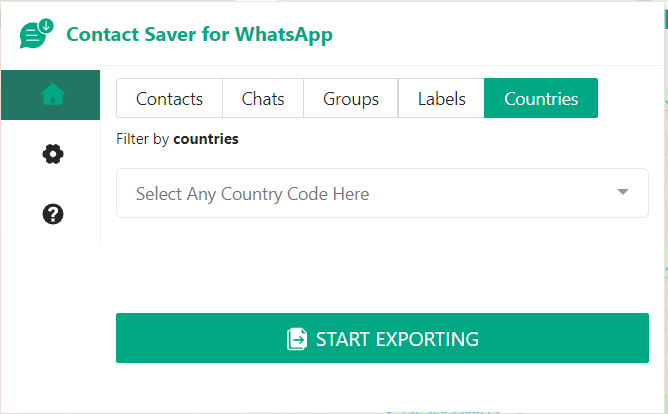This screenshot has width=668, height=414.
Task: Open Help via the question mark icon
Action: tap(52, 213)
